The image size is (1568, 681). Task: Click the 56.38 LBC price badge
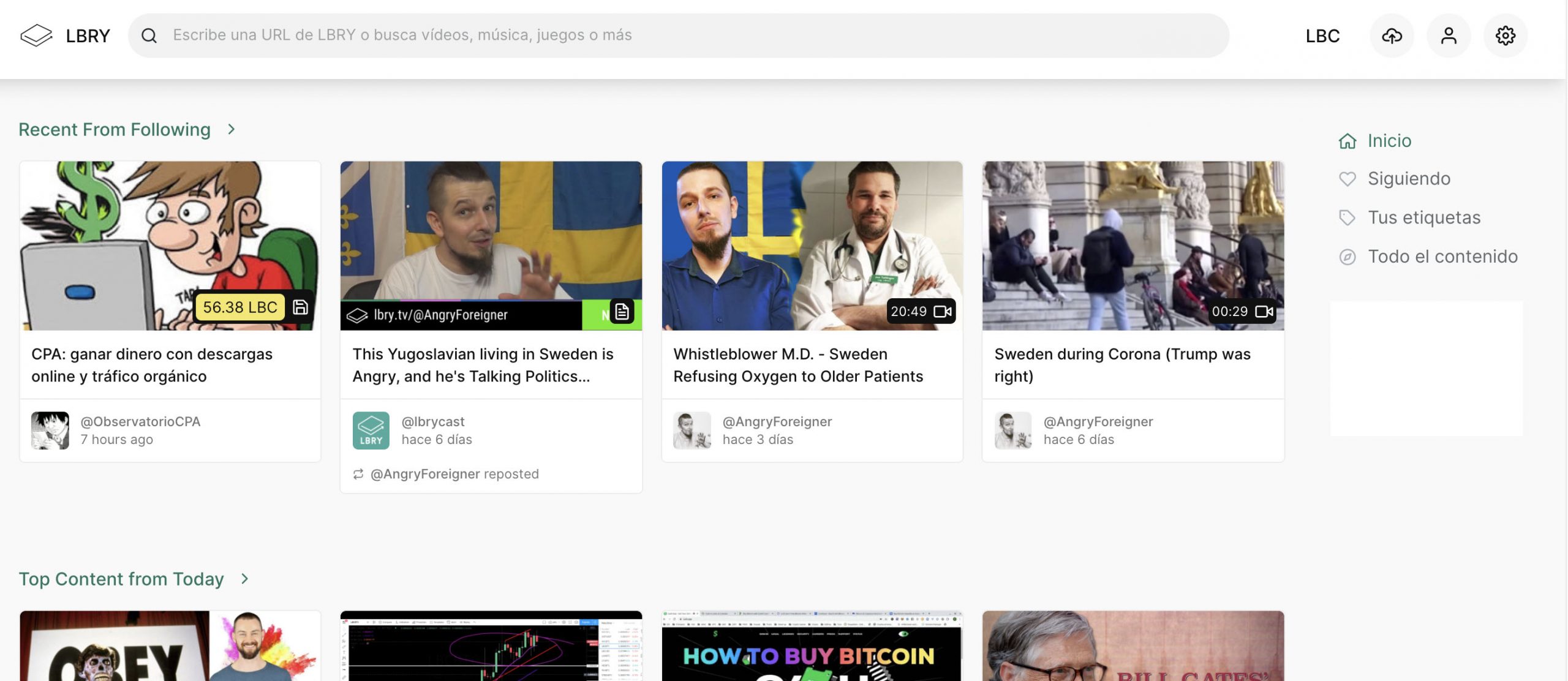[x=240, y=307]
